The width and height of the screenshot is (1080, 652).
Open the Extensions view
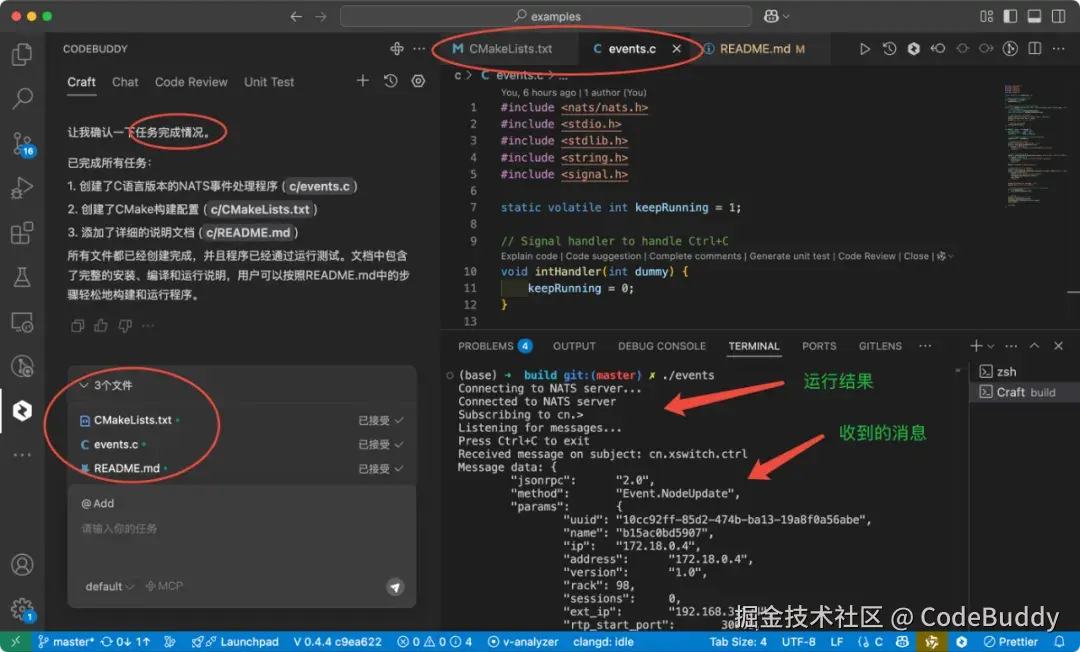22,233
